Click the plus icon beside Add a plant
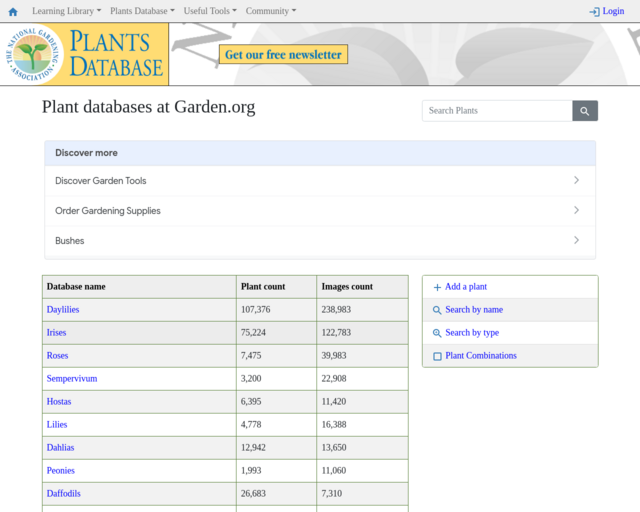640x512 pixels. 437,287
